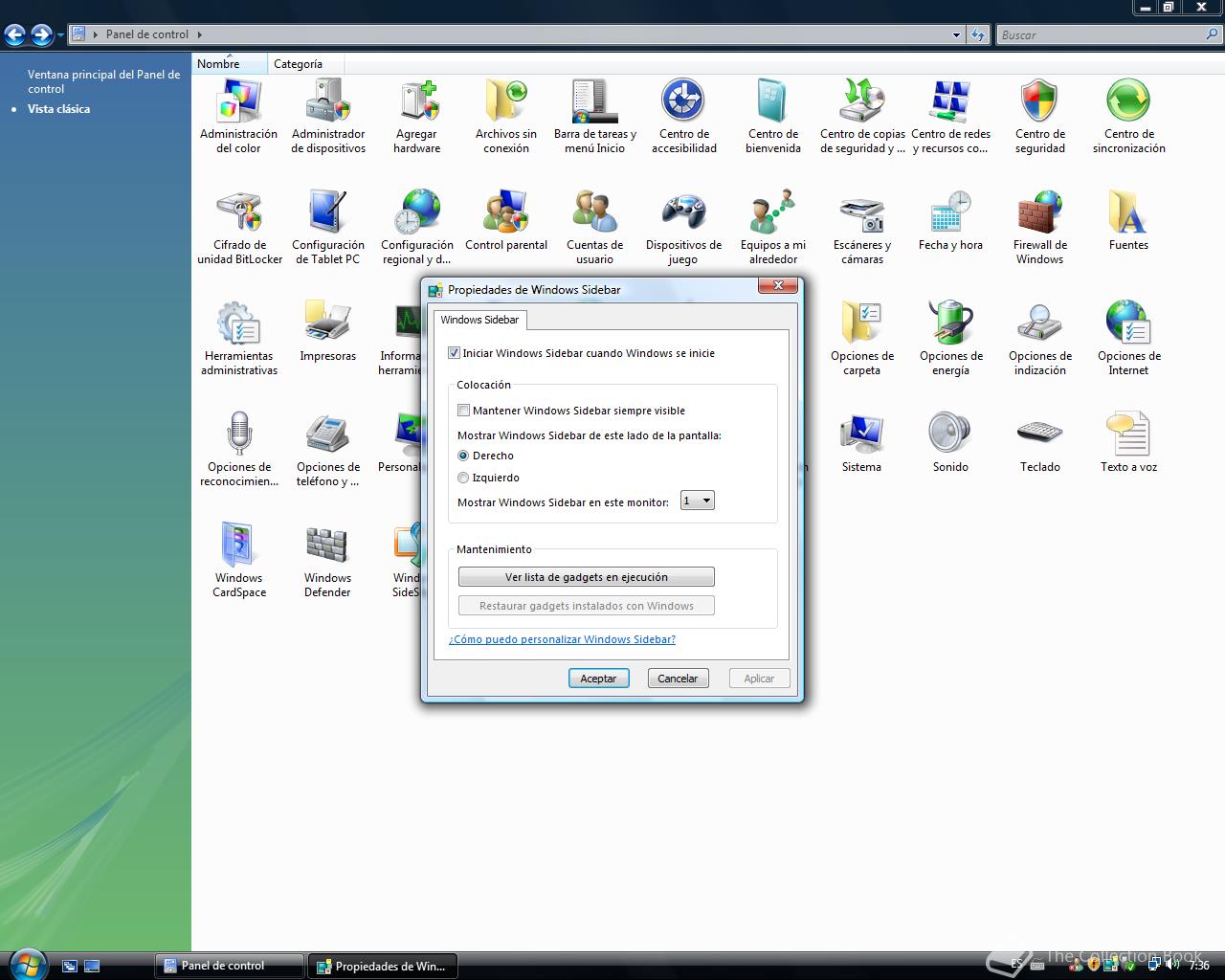Expand the address bar history dropdown
1225x980 pixels.
pyautogui.click(x=956, y=34)
